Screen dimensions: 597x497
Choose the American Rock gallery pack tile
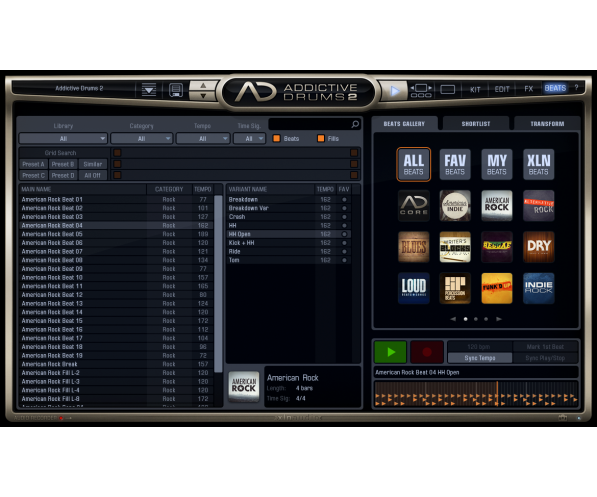(x=496, y=206)
